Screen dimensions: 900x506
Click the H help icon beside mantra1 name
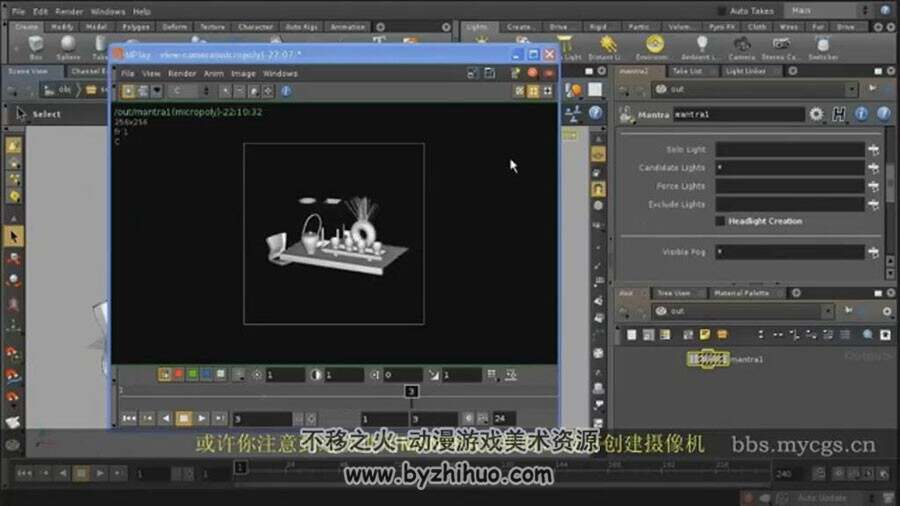point(839,114)
